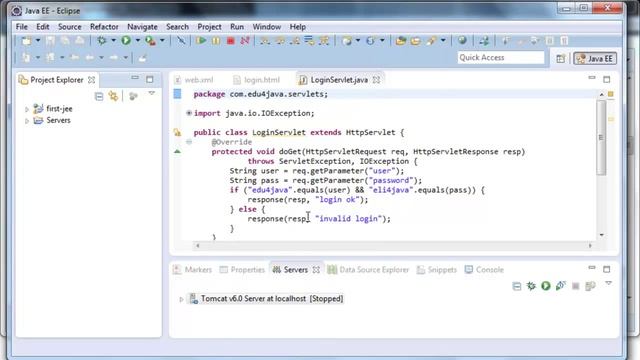640x360 pixels.
Task: Click the red Terminate square icon
Action: click(231, 40)
